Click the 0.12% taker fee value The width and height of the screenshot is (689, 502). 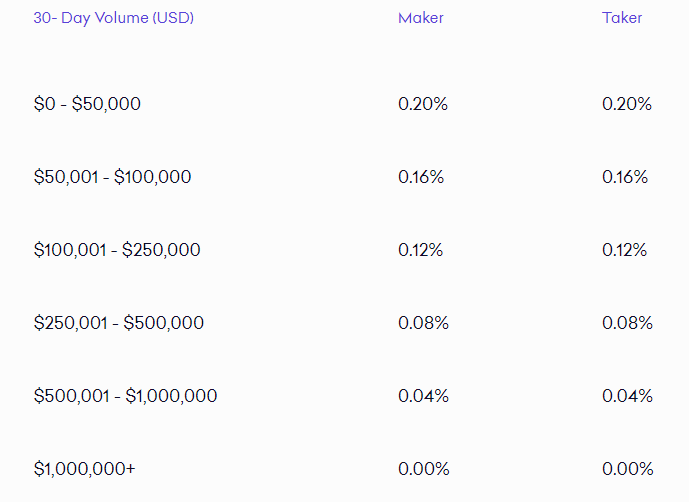[624, 250]
